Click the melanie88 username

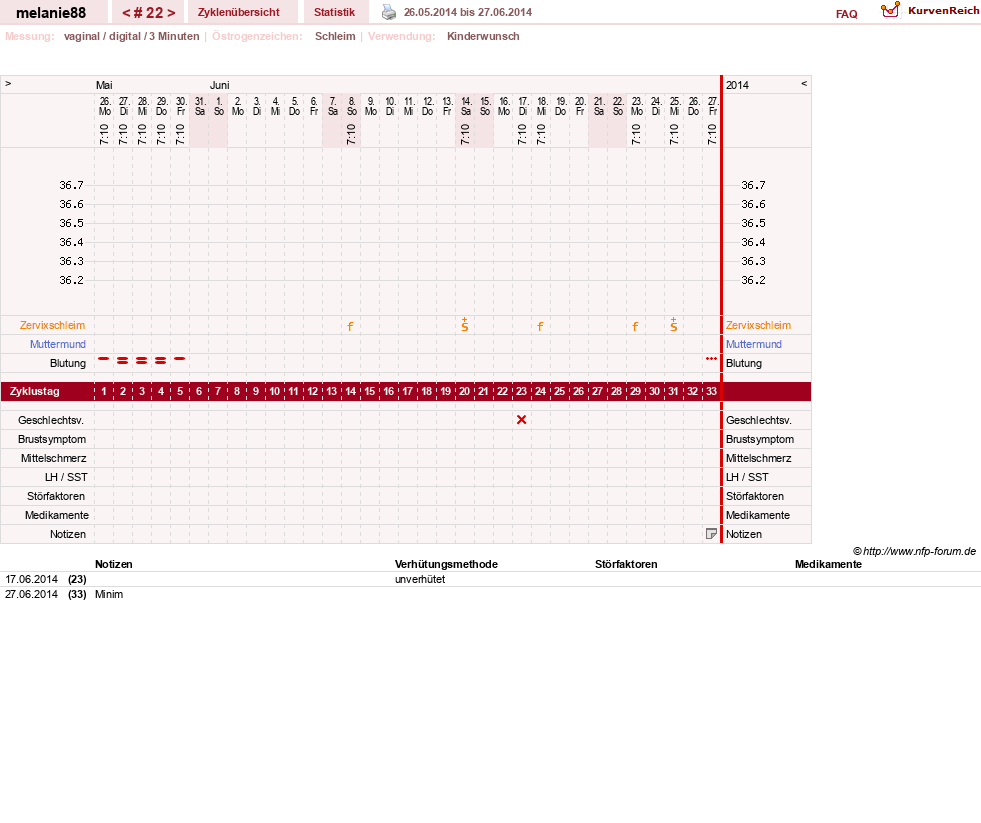tap(51, 13)
